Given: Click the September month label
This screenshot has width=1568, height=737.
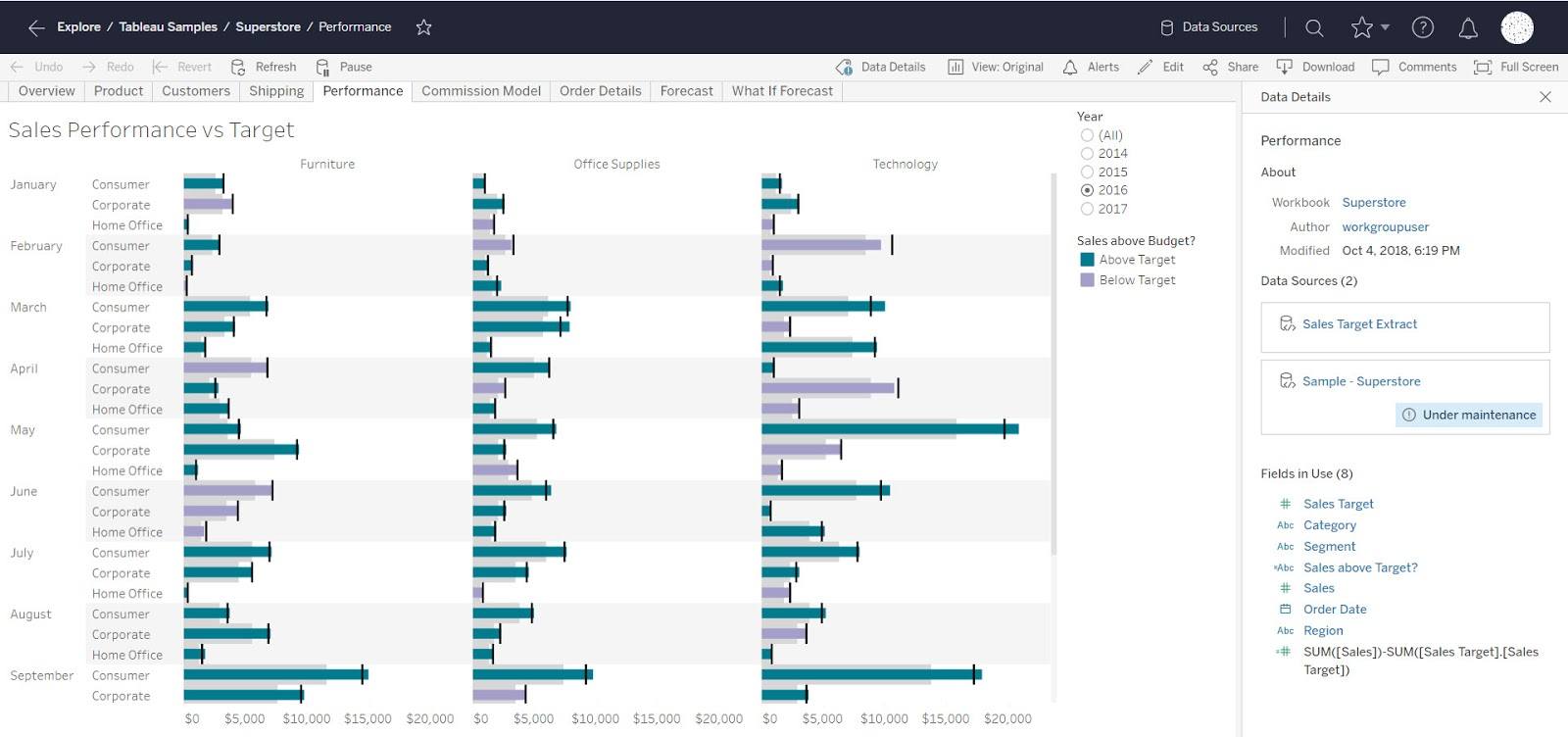Looking at the screenshot, I should tap(42, 676).
